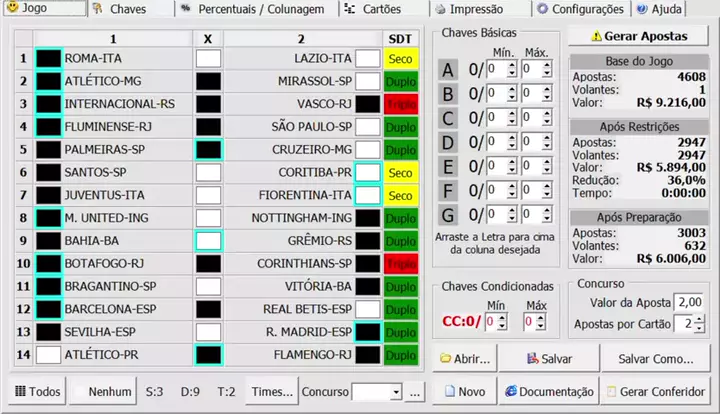
Task: Click the keys icon on Chaves tab
Action: (x=97, y=8)
